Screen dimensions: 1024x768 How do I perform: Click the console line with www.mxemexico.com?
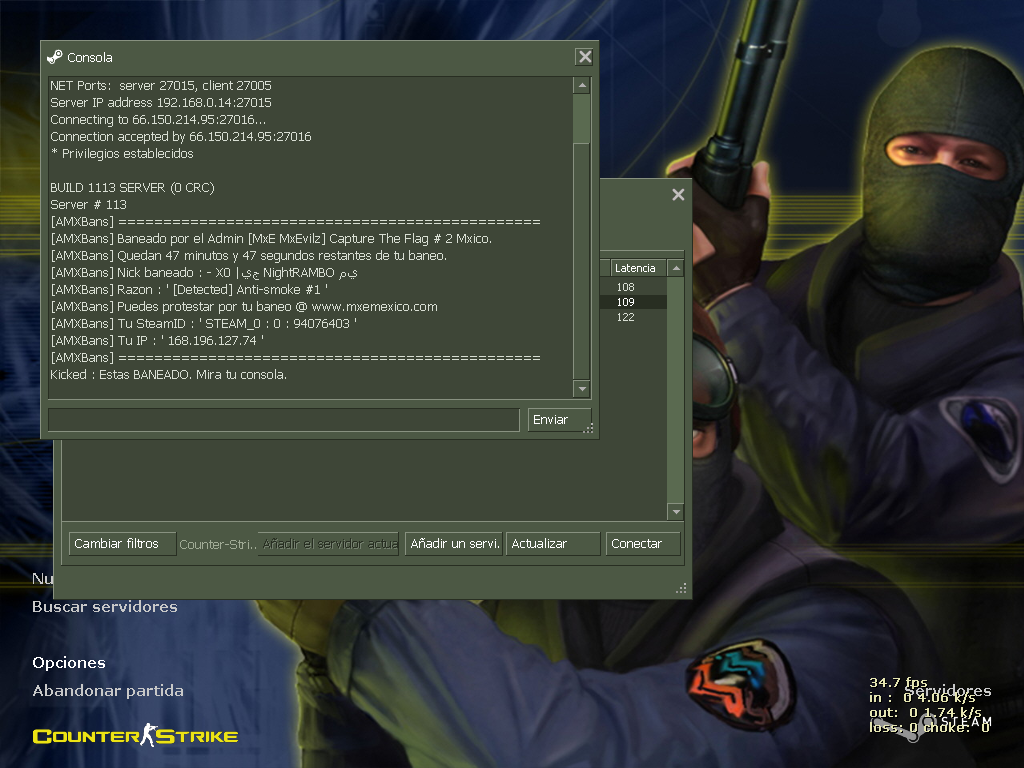coord(244,307)
